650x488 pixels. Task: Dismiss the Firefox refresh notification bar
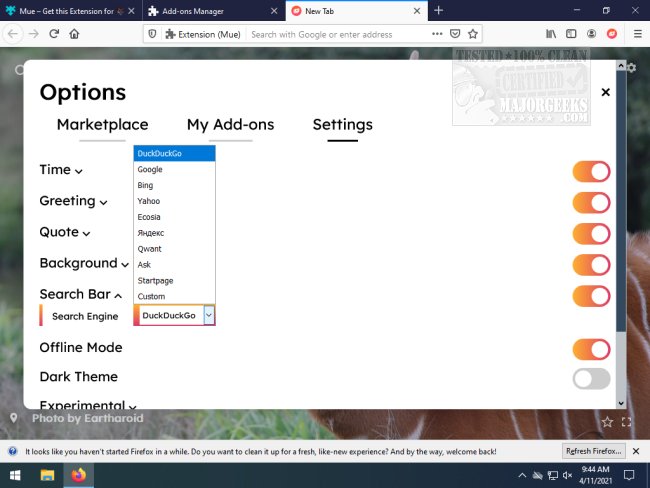636,451
